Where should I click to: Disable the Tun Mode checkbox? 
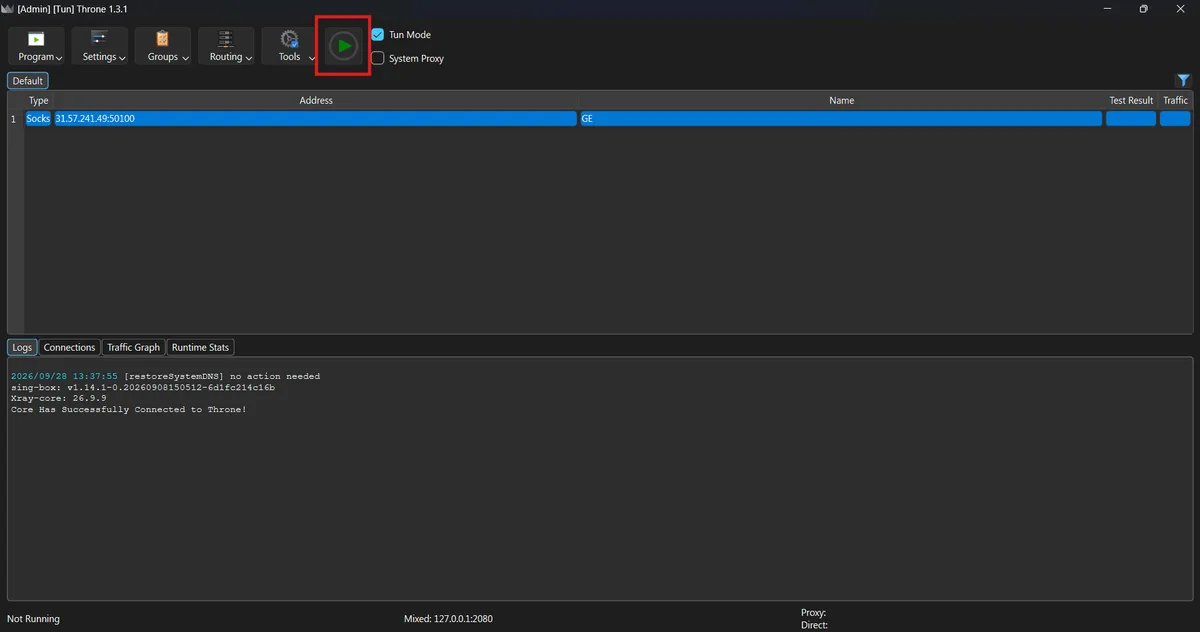pos(378,35)
